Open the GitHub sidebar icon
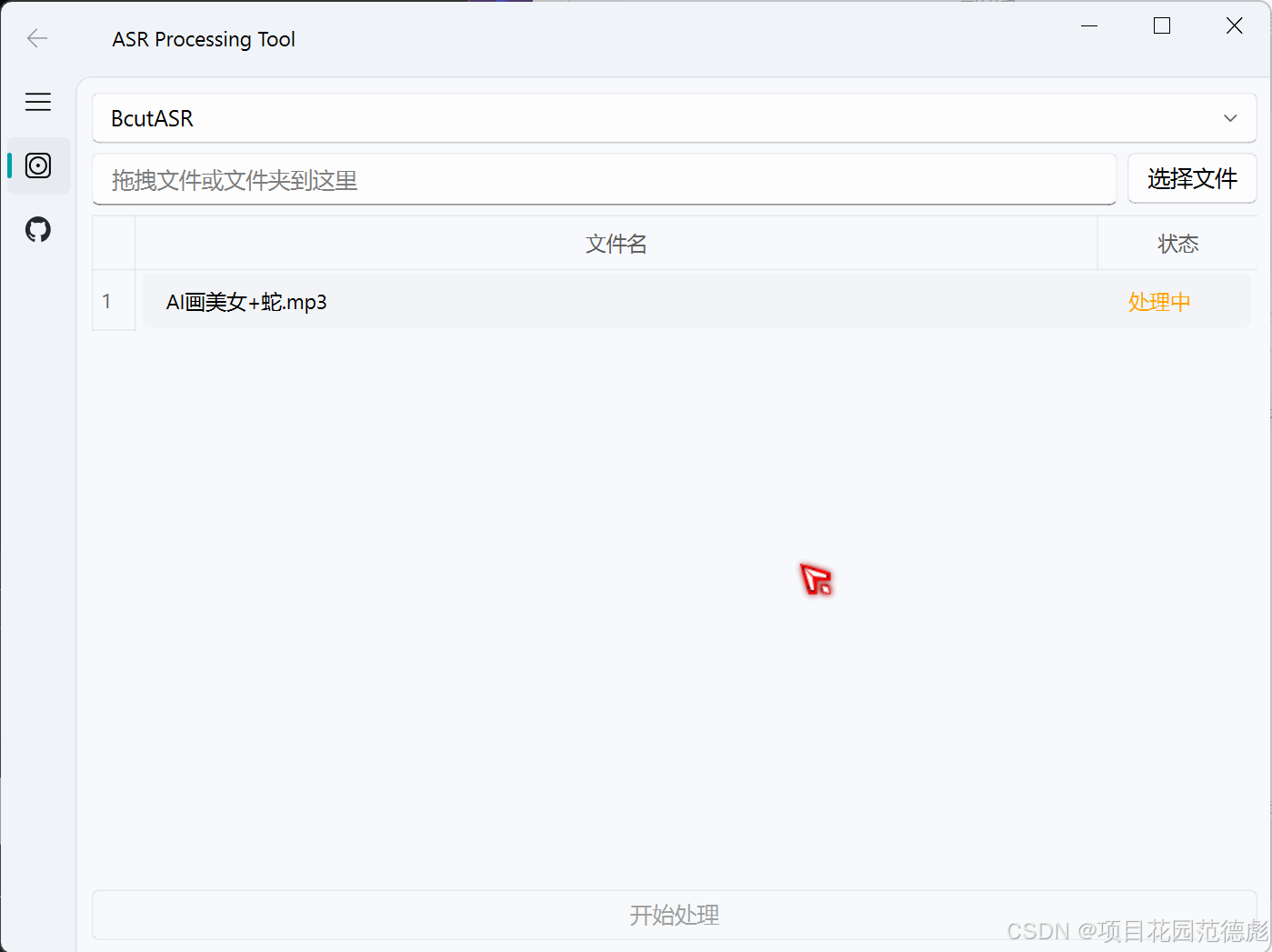This screenshot has width=1272, height=952. click(x=38, y=229)
